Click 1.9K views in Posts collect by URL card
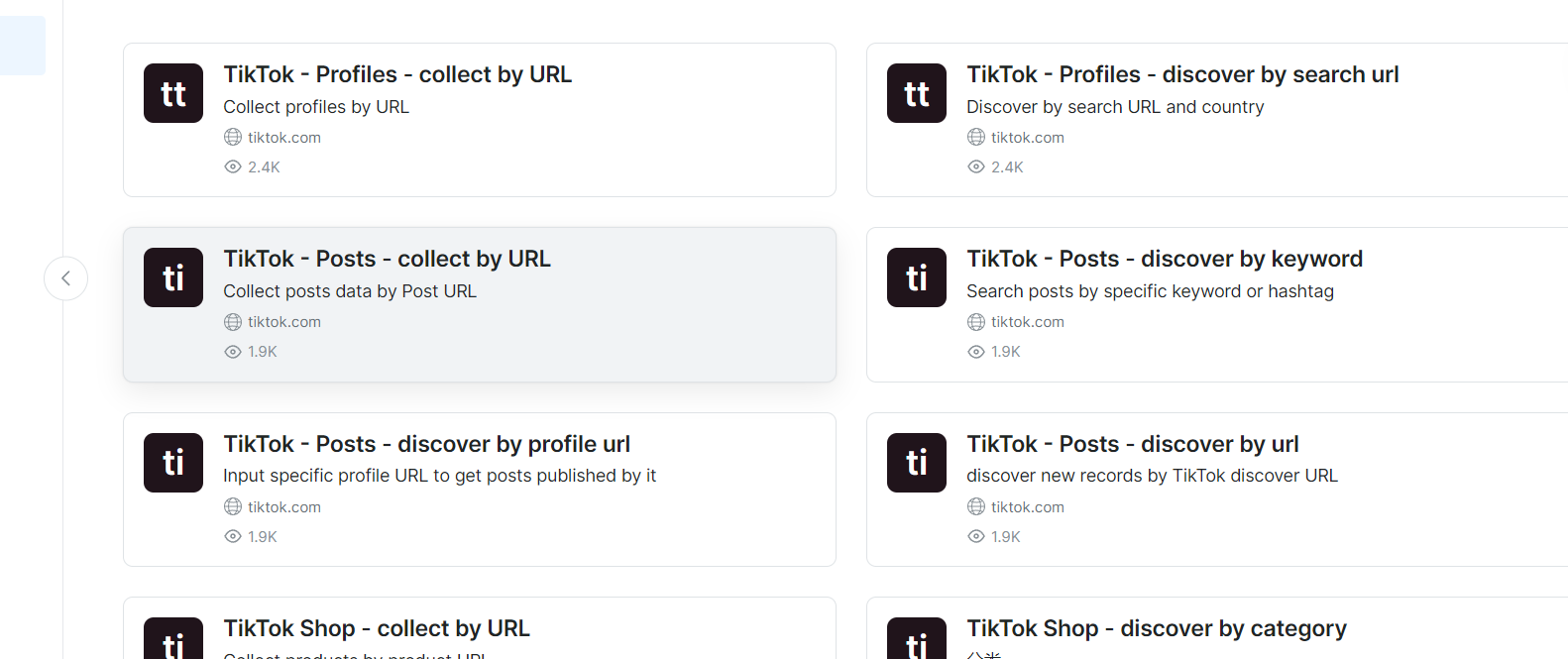1568x659 pixels. coord(263,352)
